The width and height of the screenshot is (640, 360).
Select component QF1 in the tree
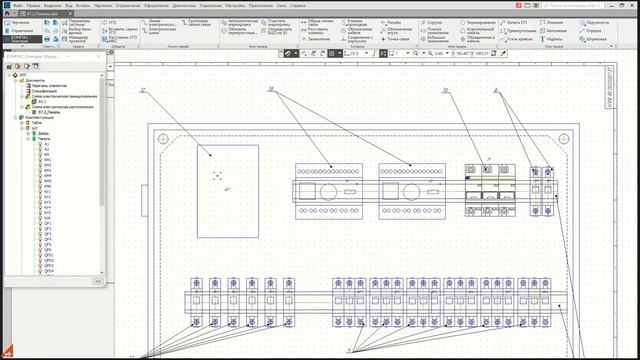coord(48,223)
